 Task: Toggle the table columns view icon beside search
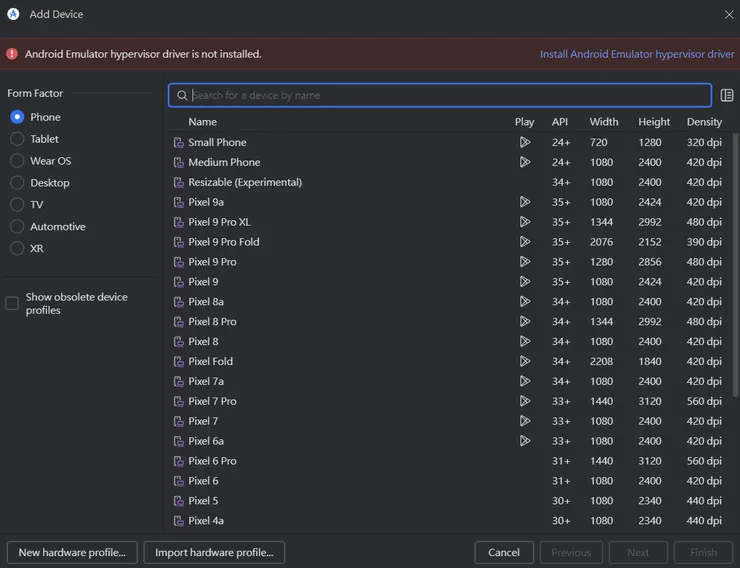[x=727, y=95]
